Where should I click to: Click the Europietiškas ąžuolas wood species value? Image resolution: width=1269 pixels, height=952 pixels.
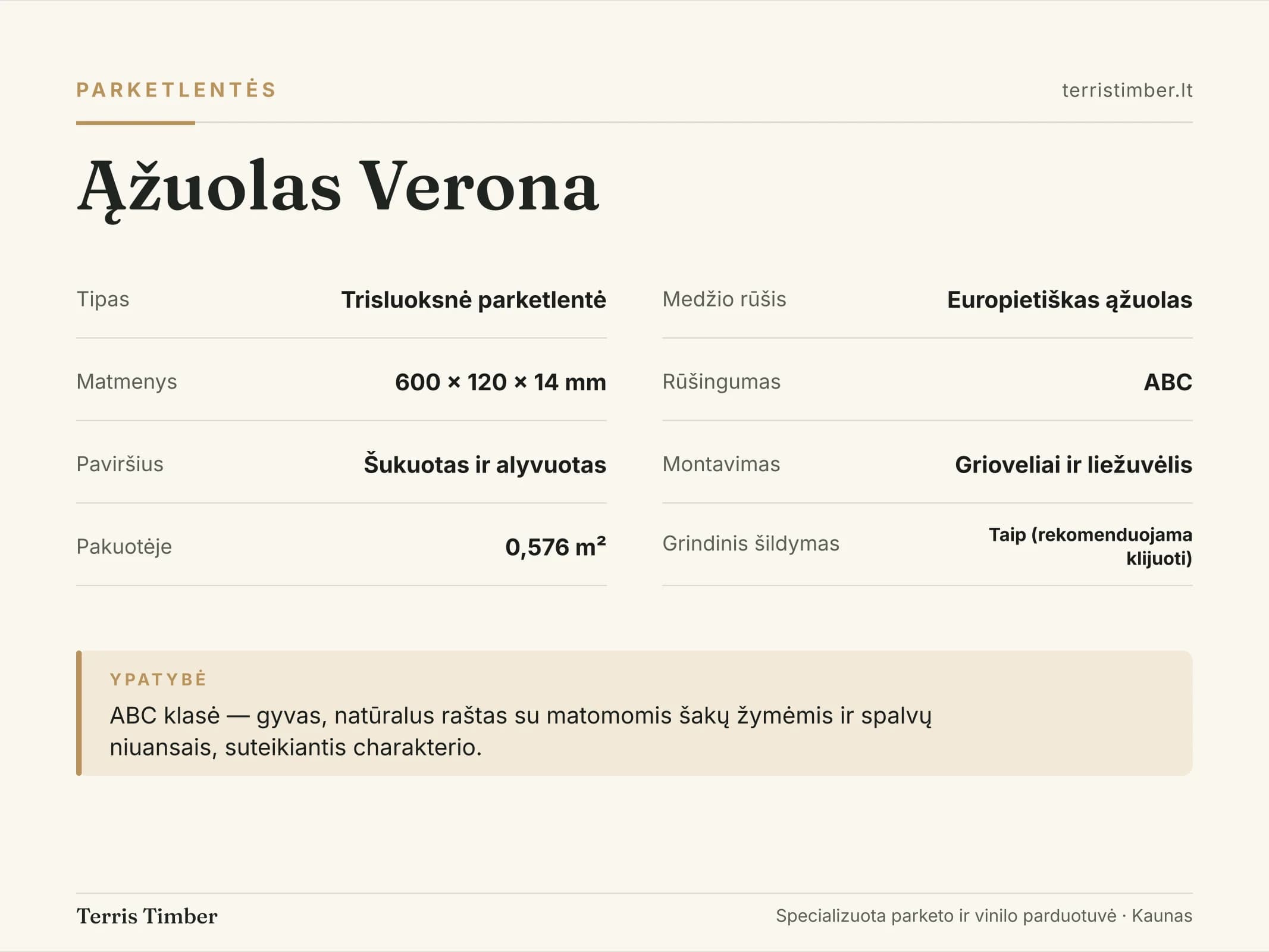(x=1070, y=300)
